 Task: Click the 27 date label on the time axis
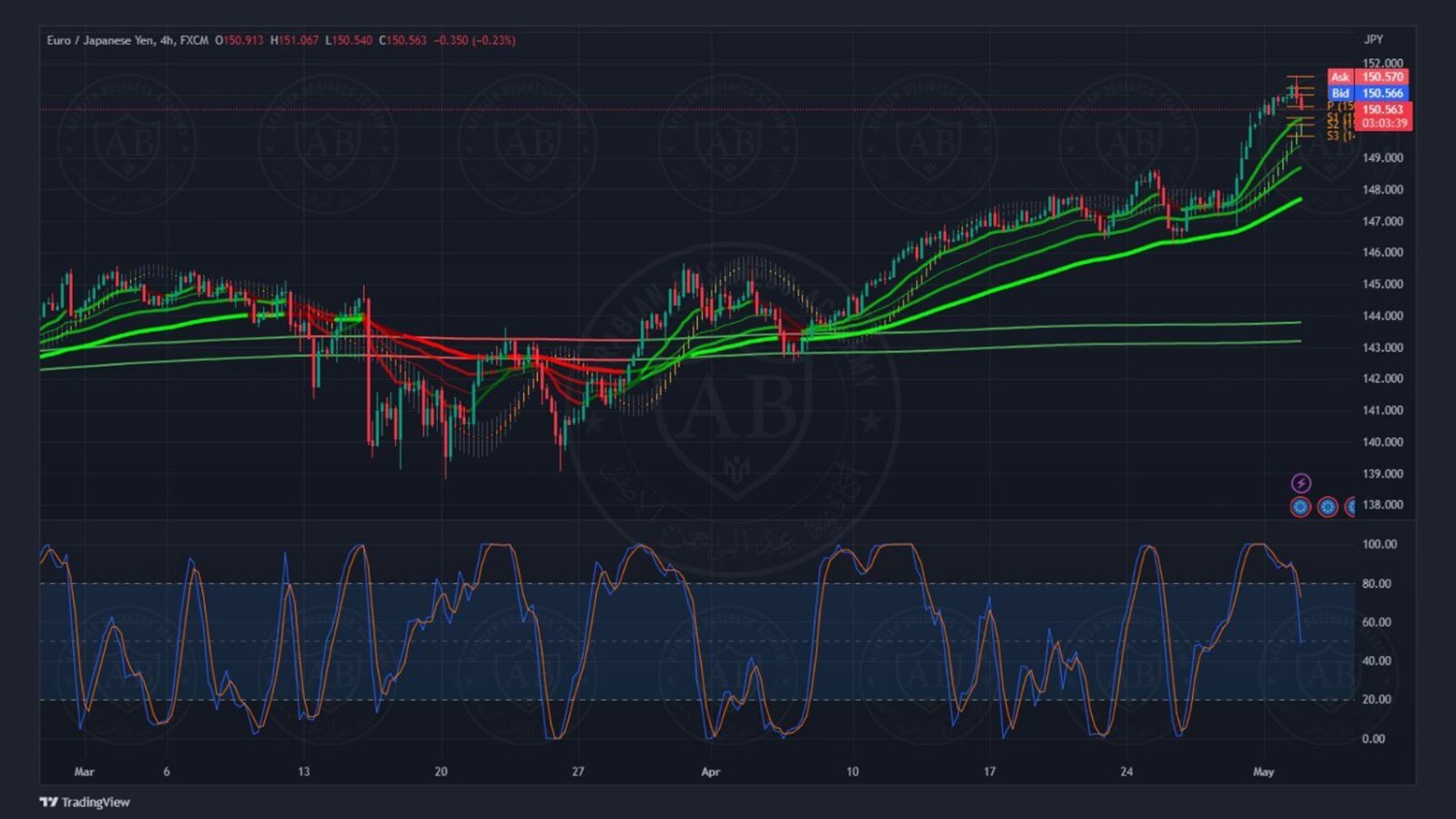[578, 771]
